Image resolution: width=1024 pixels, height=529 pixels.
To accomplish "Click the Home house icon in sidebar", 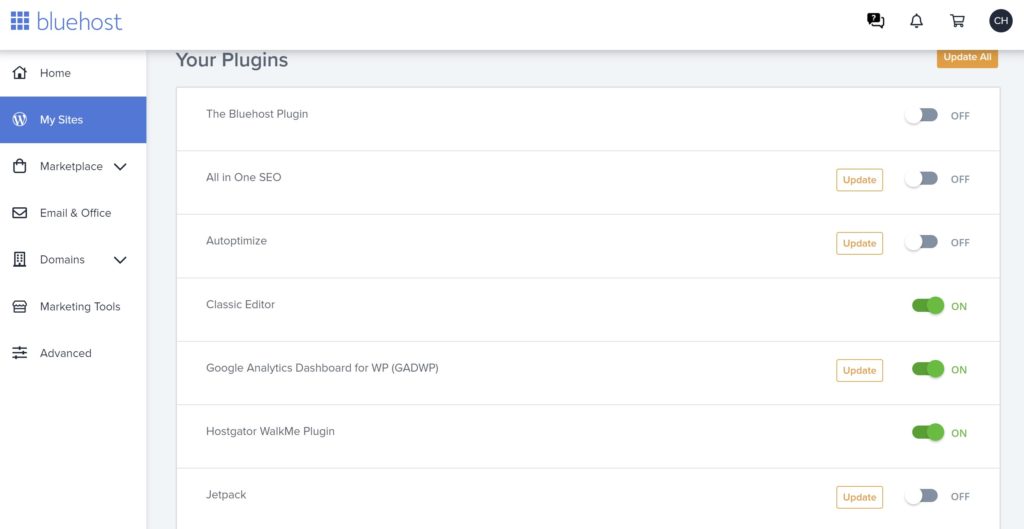I will pos(20,73).
